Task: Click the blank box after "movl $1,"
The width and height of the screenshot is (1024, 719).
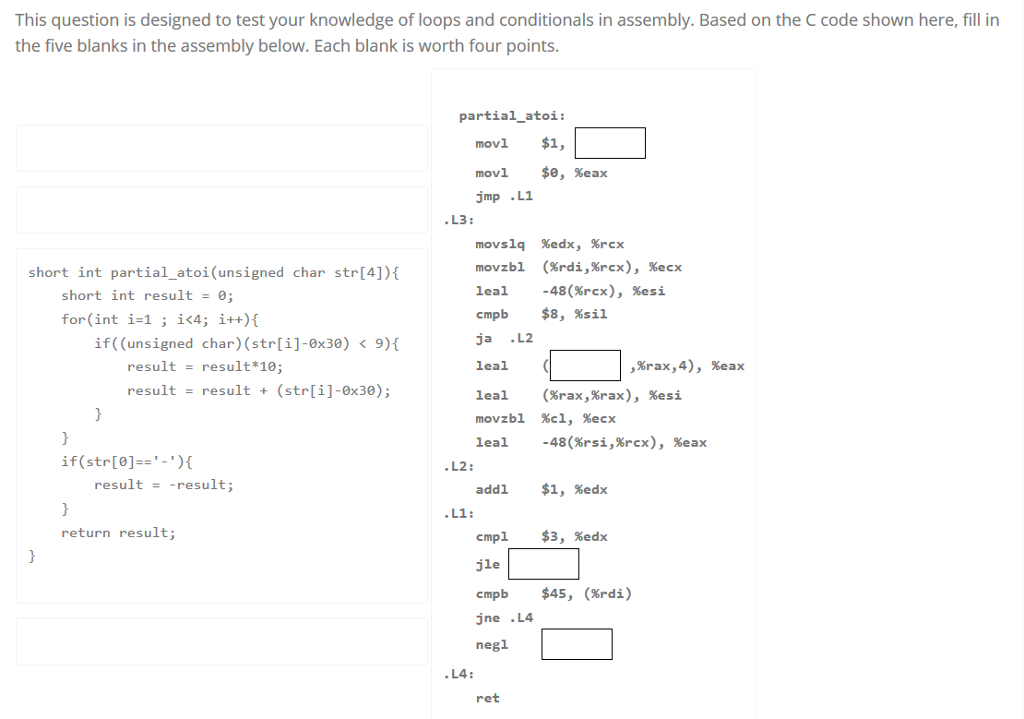Action: click(x=610, y=142)
